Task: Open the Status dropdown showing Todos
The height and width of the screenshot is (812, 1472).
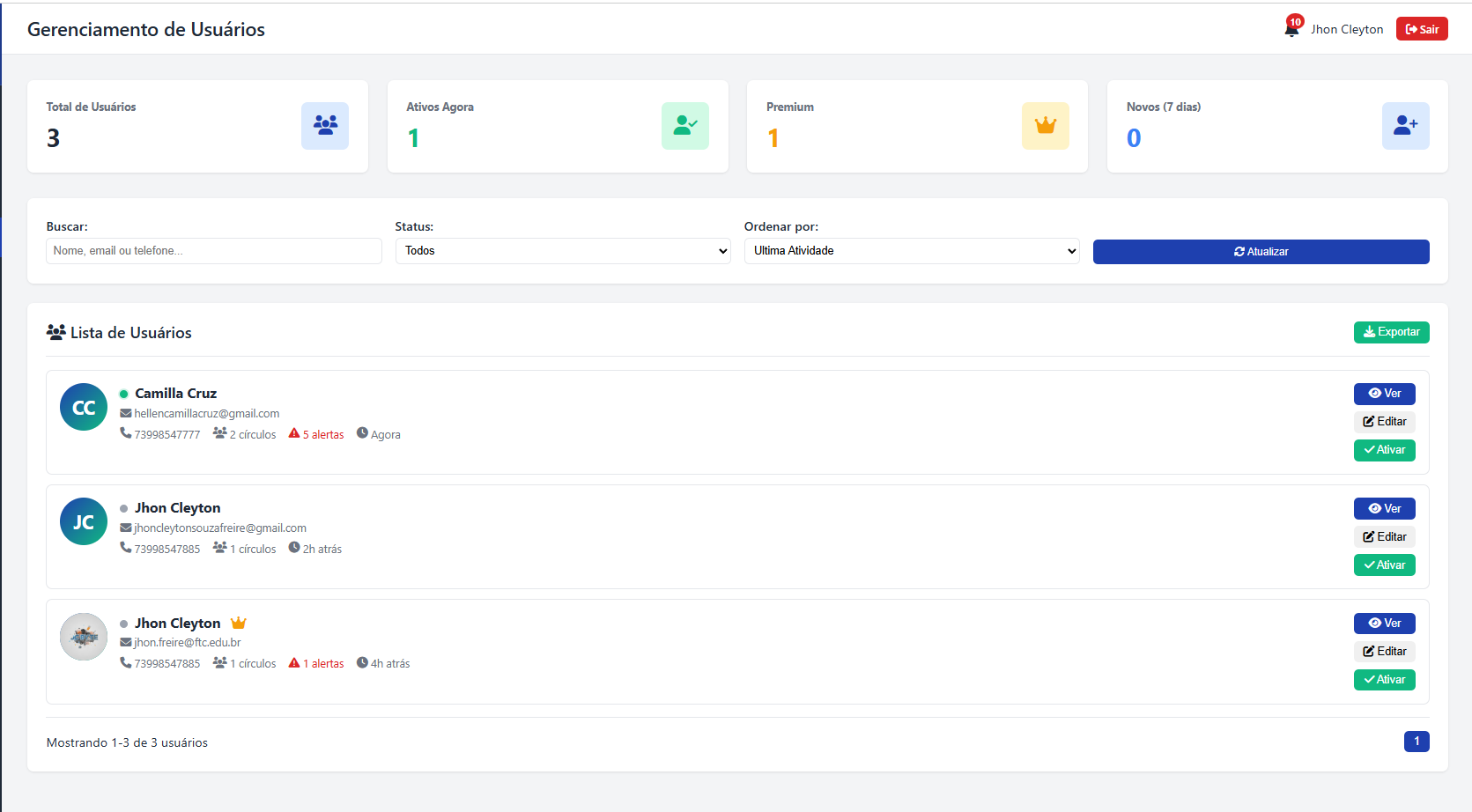Action: pos(562,251)
